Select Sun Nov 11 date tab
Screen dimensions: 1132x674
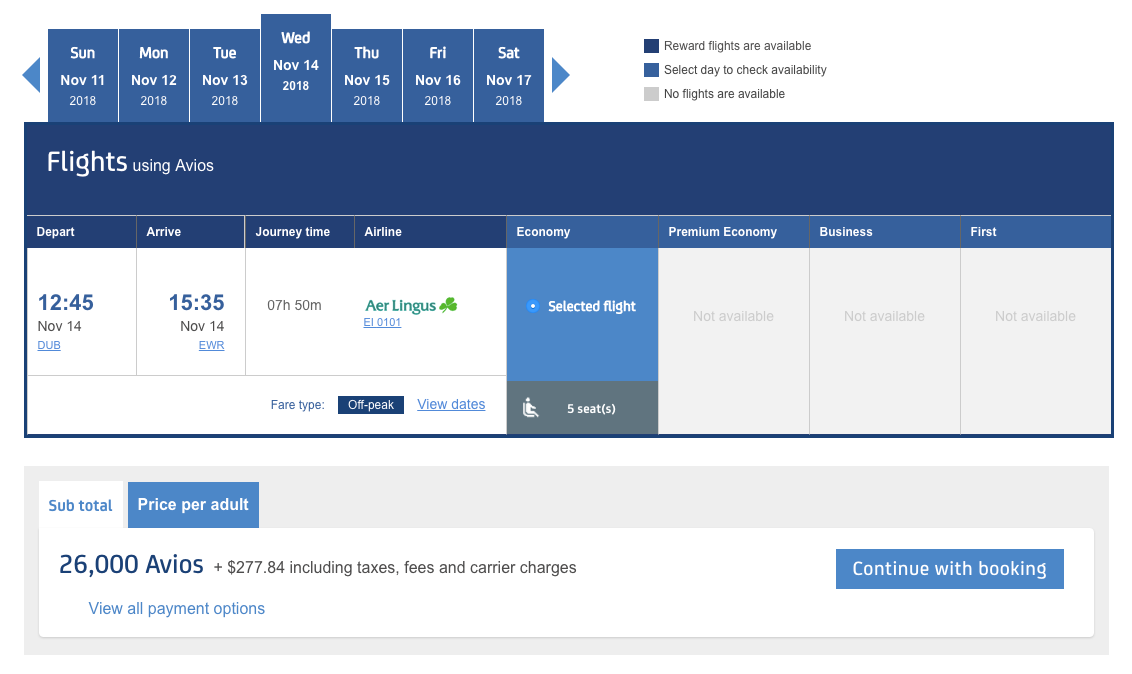(x=83, y=76)
